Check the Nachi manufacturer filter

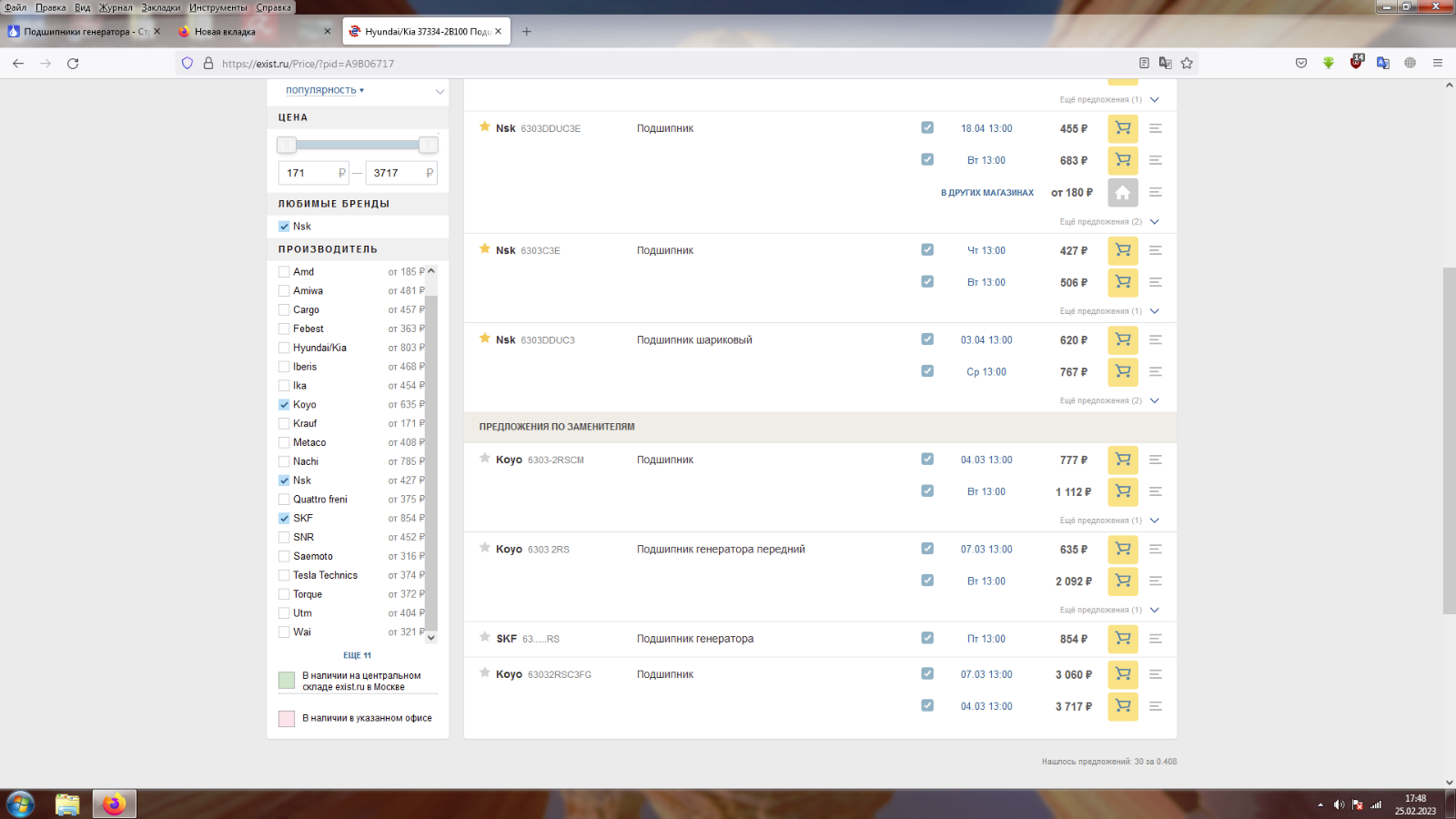(284, 461)
